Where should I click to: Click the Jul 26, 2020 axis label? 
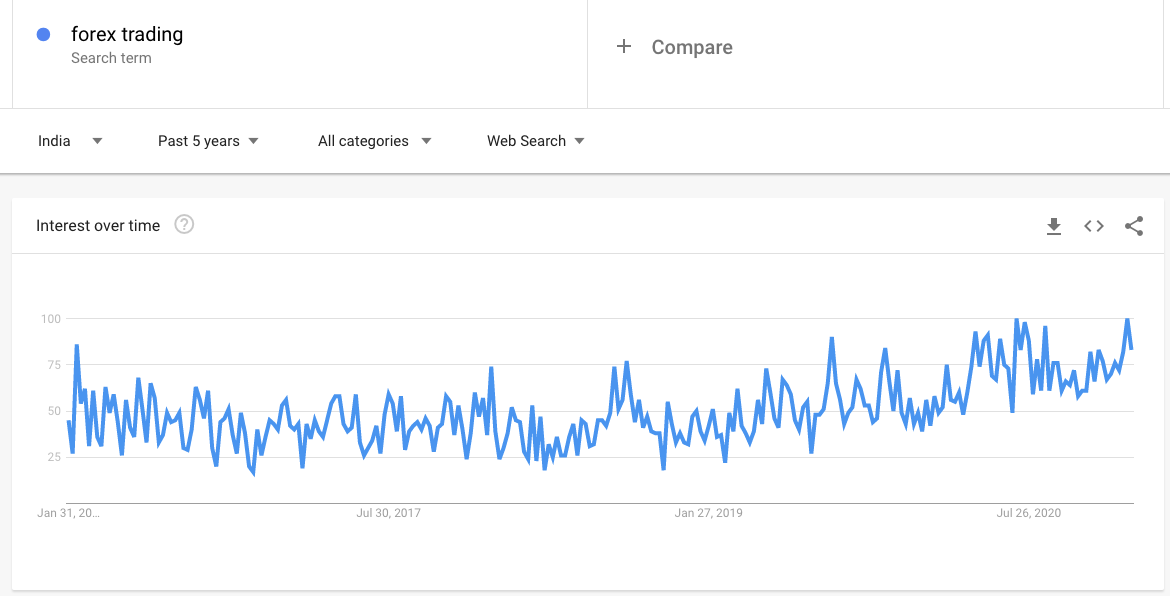(x=1029, y=513)
